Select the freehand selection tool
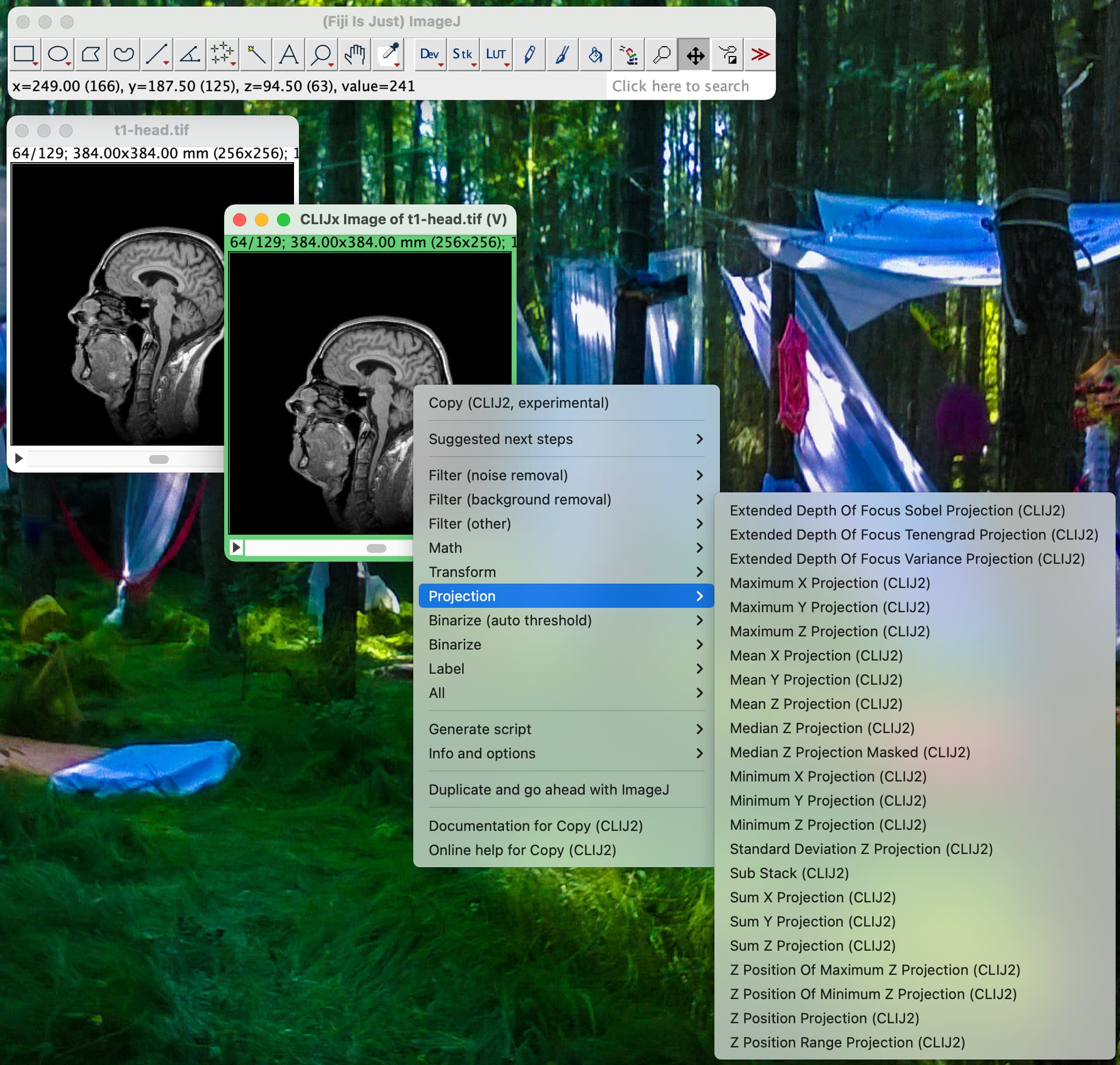1120x1065 pixels. click(x=123, y=54)
